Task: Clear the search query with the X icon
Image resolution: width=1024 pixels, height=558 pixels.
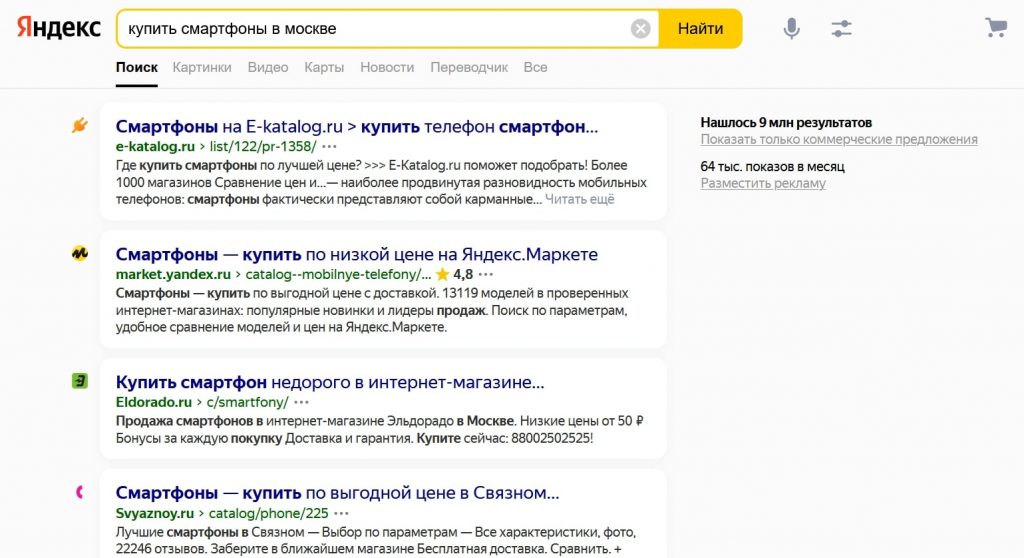Action: (641, 29)
